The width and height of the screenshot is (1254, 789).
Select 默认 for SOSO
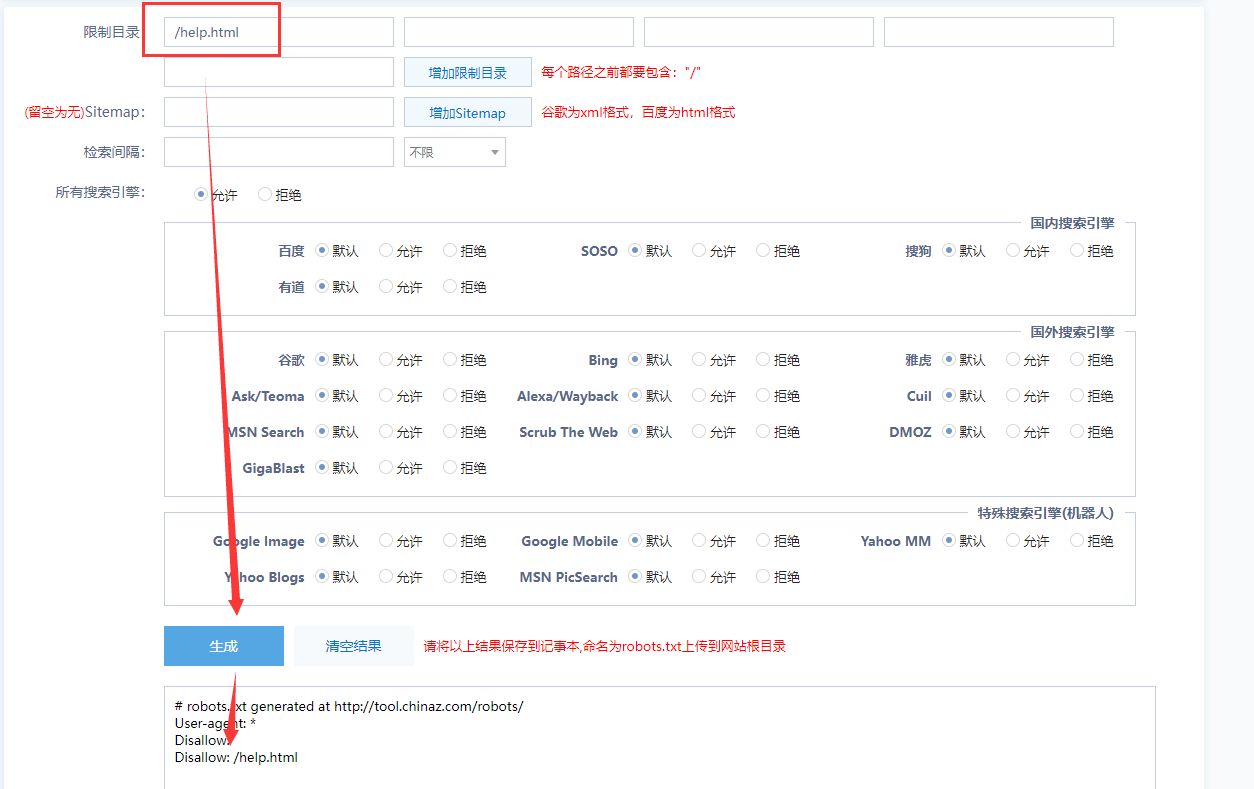635,251
